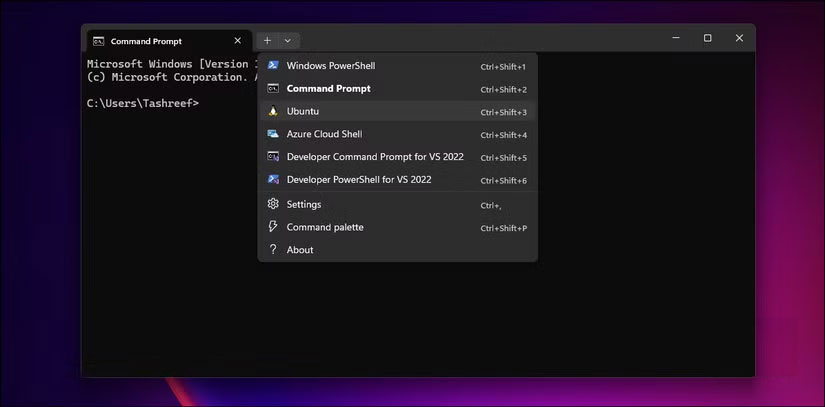Click the (c) Microsoft Corporation text line
The width and height of the screenshot is (825, 407).
(x=172, y=77)
